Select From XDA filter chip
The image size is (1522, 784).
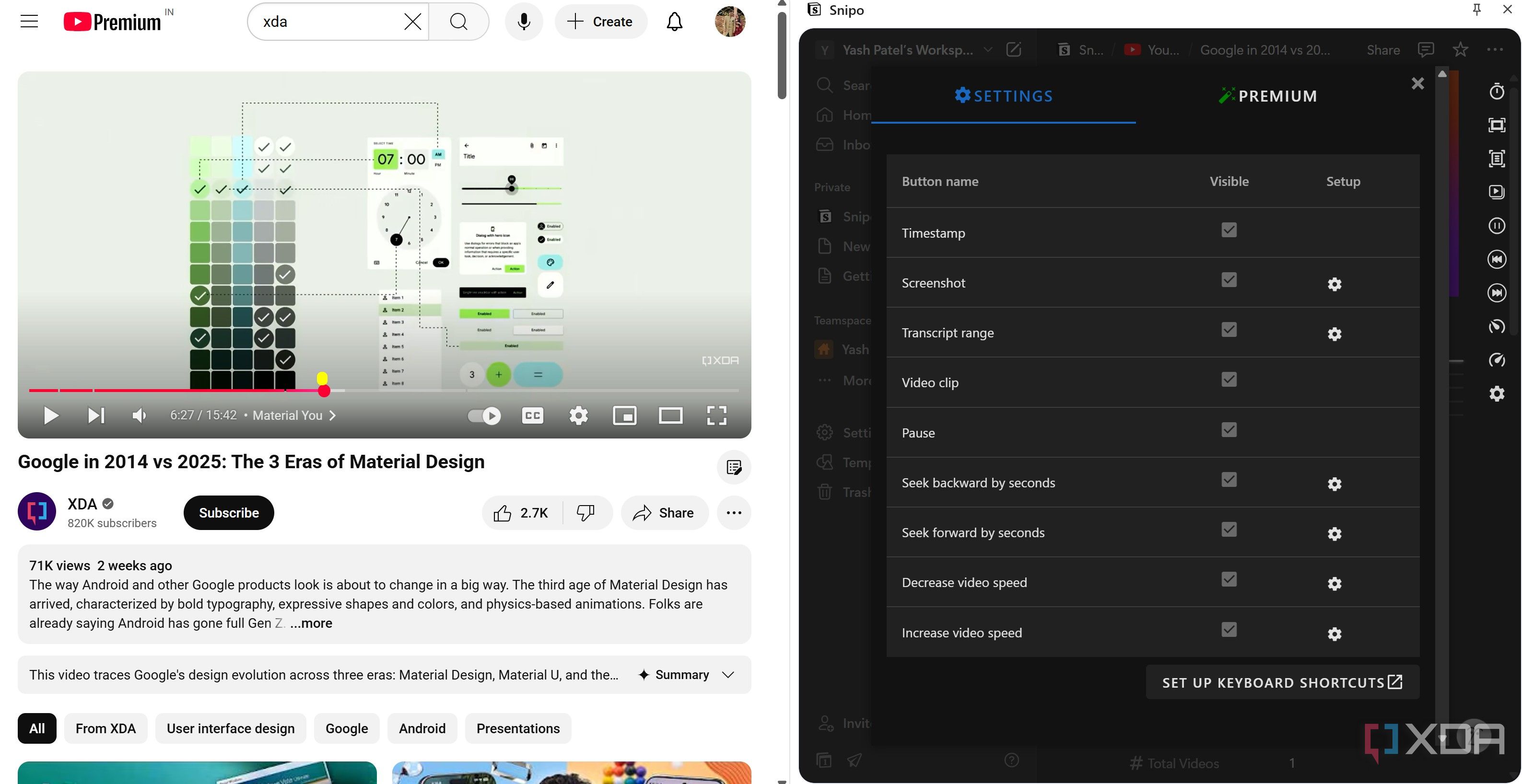coord(106,728)
